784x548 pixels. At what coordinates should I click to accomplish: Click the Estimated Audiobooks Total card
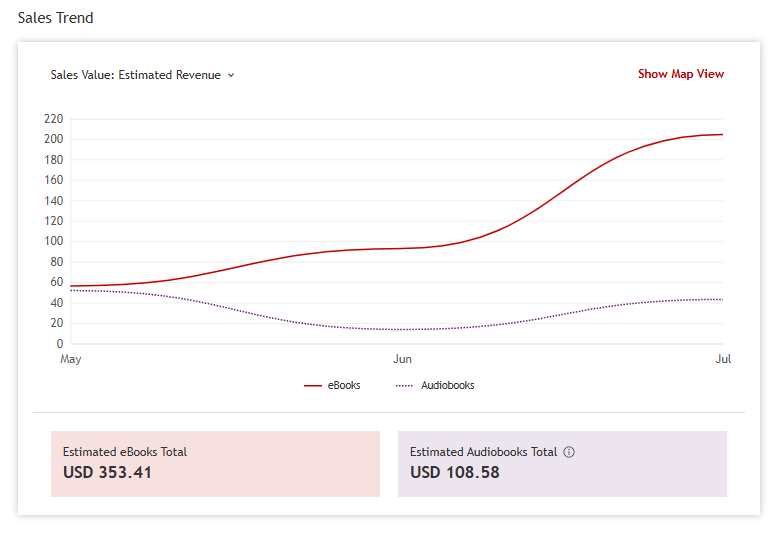562,464
